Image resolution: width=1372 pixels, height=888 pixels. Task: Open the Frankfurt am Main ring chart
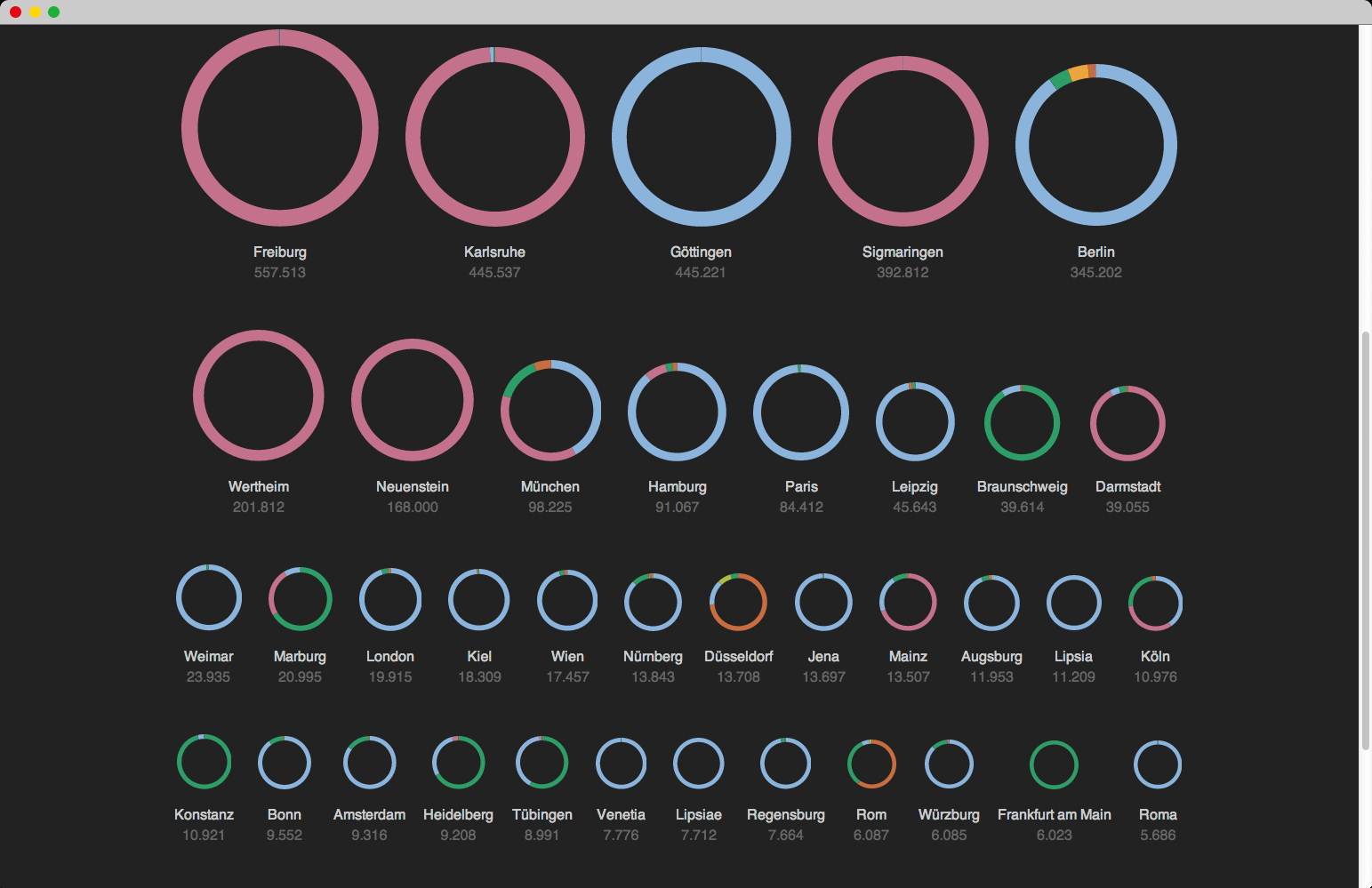pos(1055,764)
